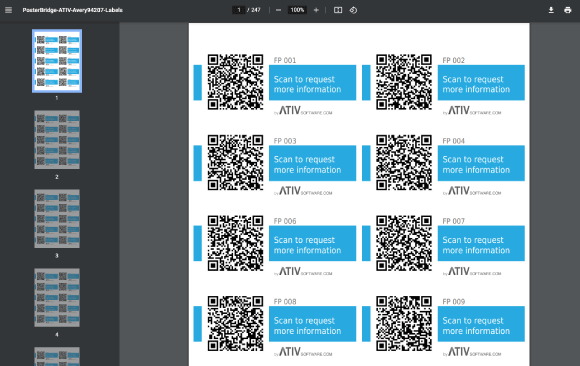This screenshot has width=580, height=366.
Task: Click the 'FP 001' label text
Action: pos(285,60)
